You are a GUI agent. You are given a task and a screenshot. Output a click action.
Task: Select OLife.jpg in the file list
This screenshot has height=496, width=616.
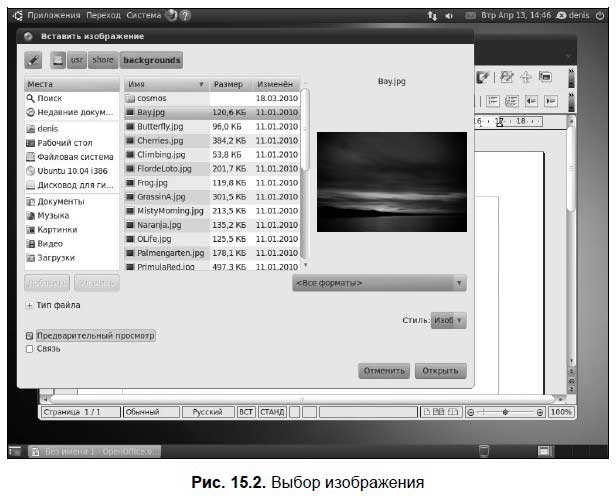212,239
